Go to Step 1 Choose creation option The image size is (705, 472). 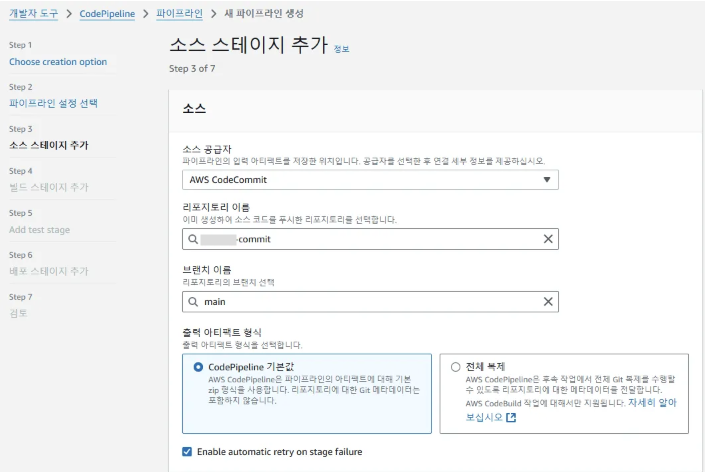(x=58, y=62)
